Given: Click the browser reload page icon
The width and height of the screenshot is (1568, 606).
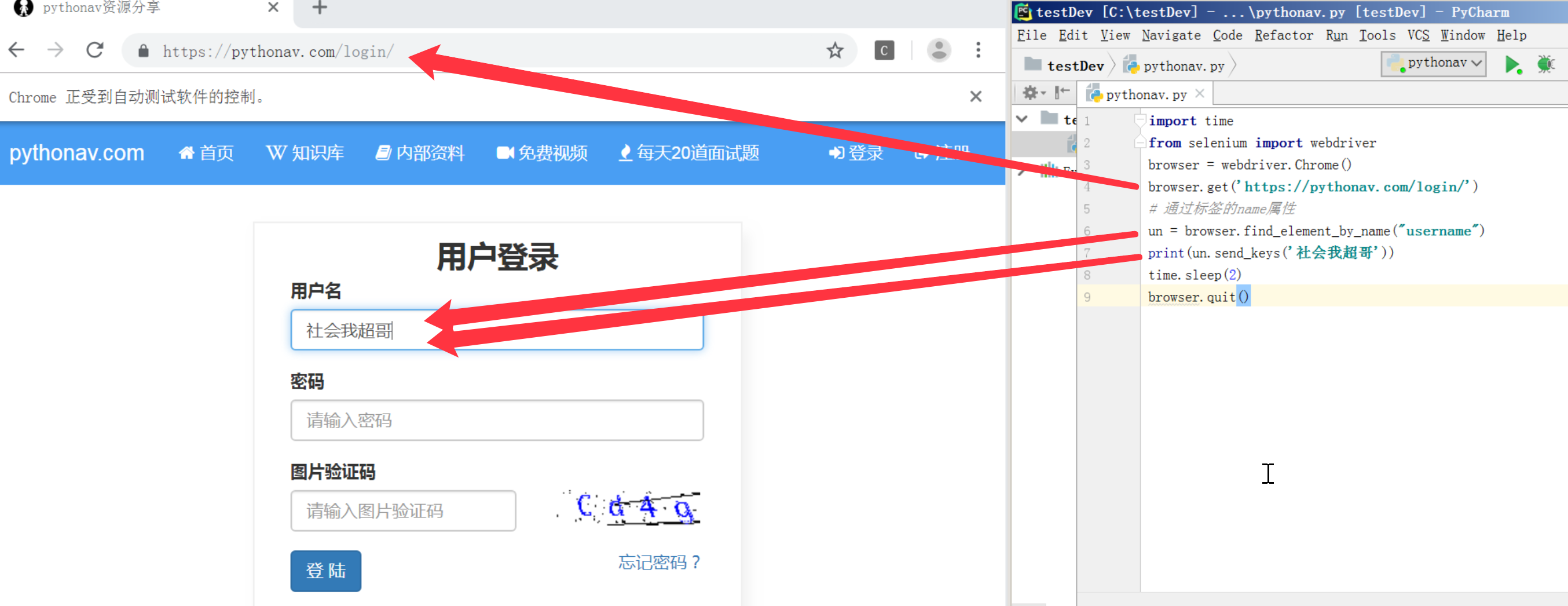Looking at the screenshot, I should click(95, 50).
